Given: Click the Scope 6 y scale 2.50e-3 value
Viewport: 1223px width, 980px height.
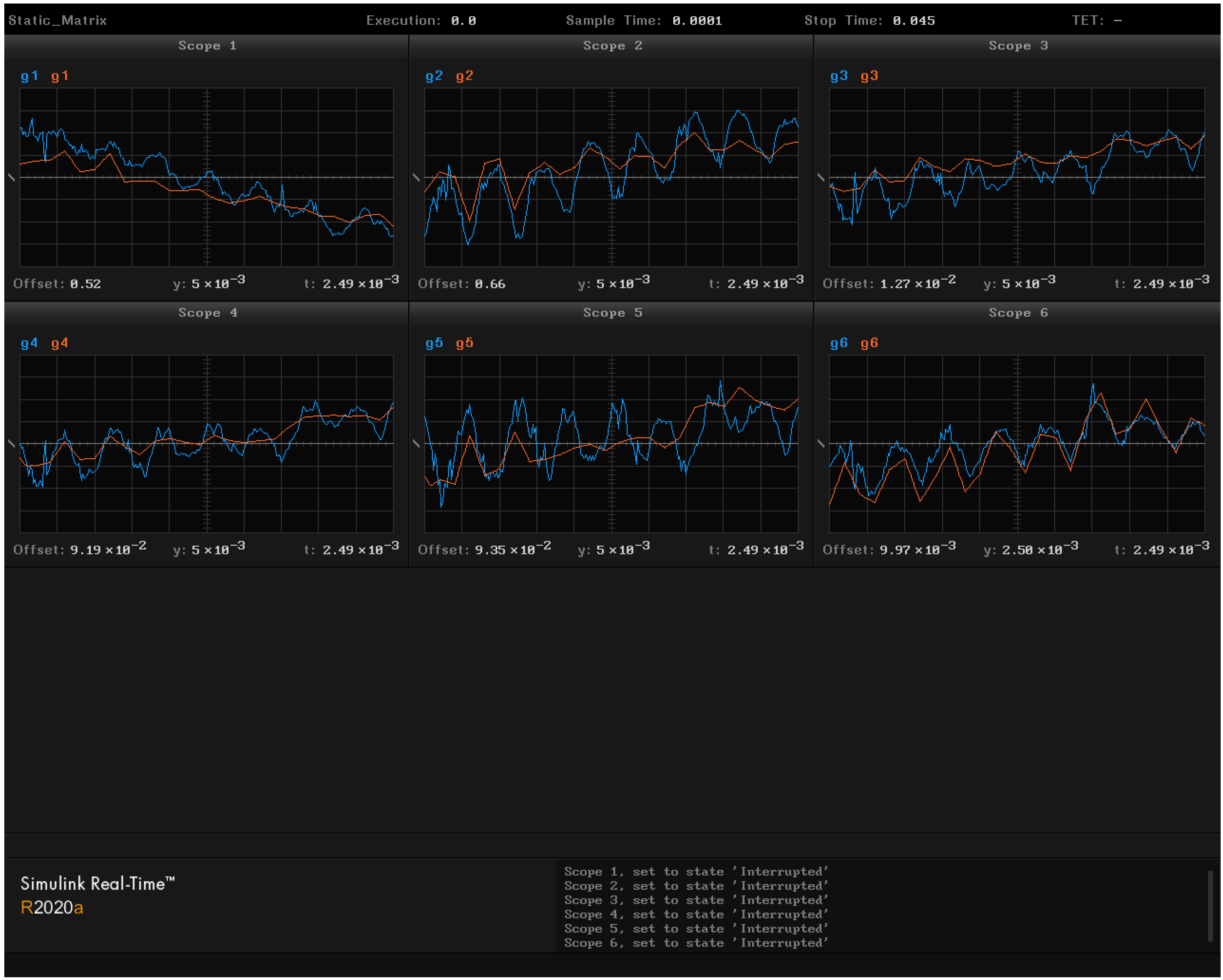Looking at the screenshot, I should pyautogui.click(x=1038, y=549).
